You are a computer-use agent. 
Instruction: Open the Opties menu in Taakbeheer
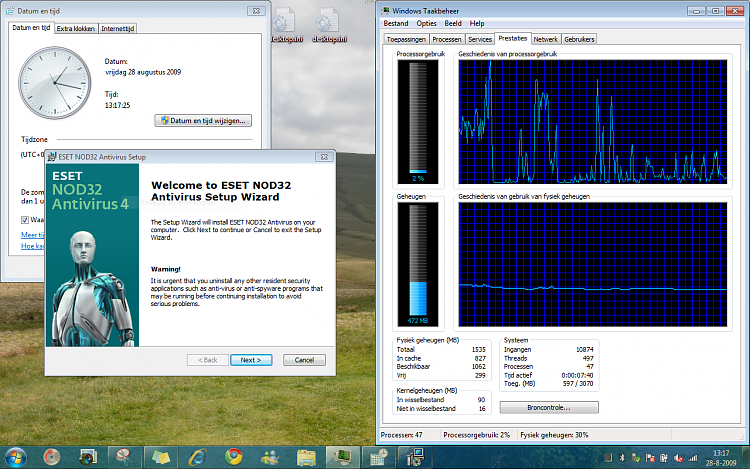coord(426,23)
